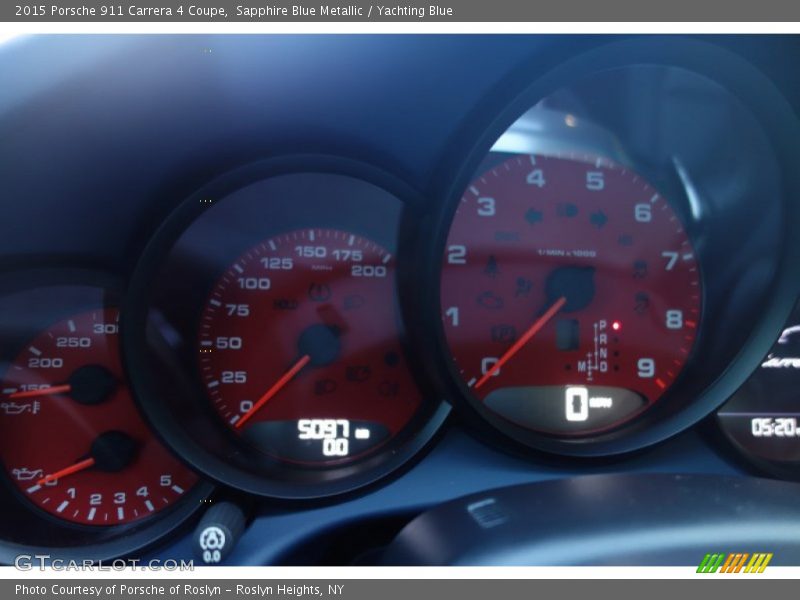The height and width of the screenshot is (600, 800).
Task: Click the "Sapphire Blue Metallic / Yachting Blue" text
Action: point(344,11)
